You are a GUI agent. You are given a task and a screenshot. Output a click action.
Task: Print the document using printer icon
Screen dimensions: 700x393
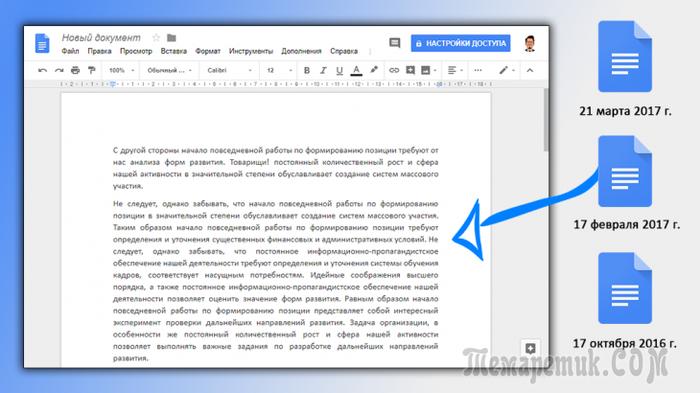[75, 70]
